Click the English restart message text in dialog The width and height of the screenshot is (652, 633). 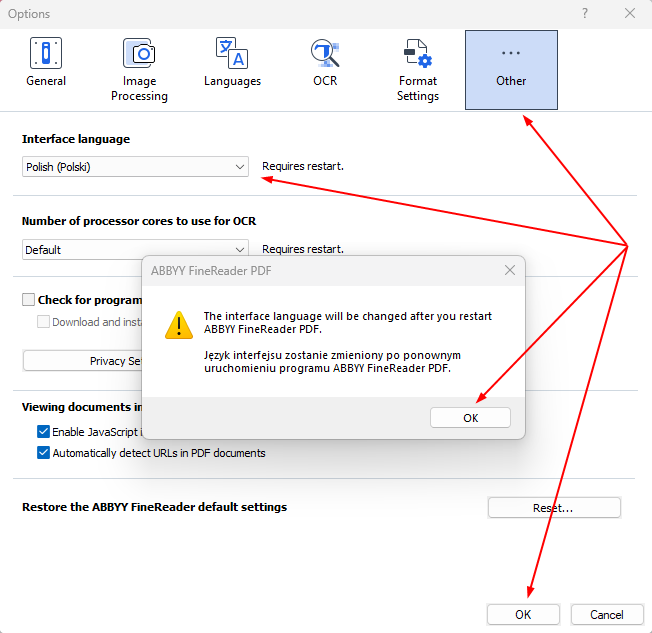pos(348,322)
